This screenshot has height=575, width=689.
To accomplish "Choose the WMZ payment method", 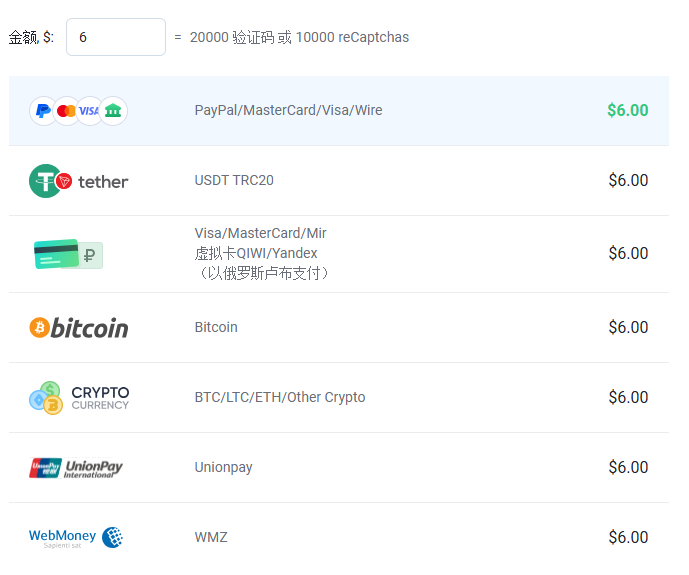I will (211, 537).
